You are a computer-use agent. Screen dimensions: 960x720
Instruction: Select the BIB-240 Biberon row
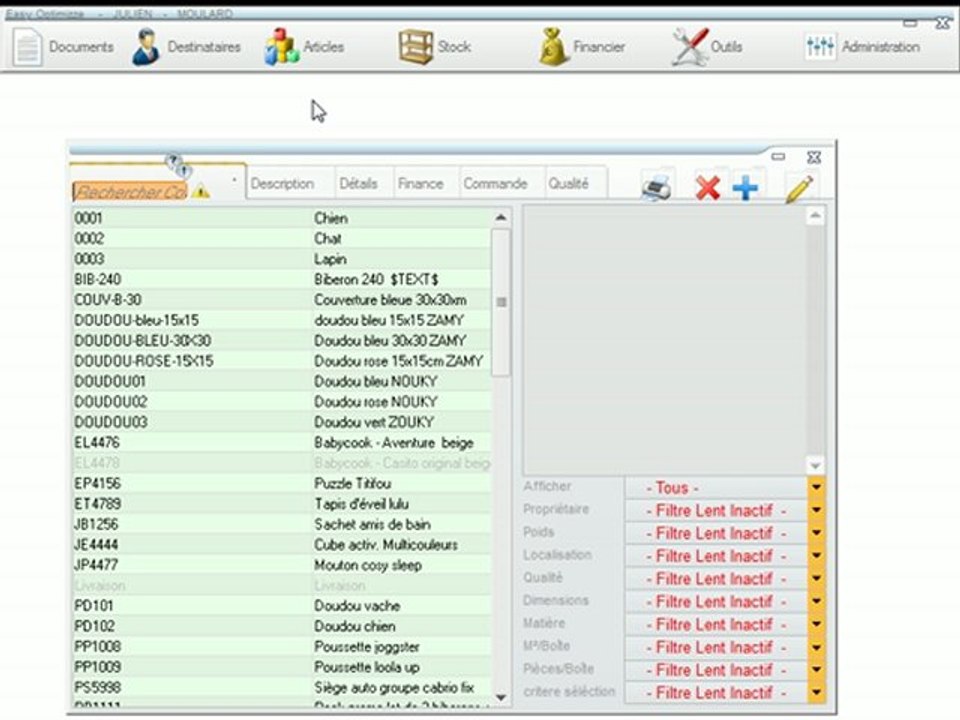pyautogui.click(x=282, y=279)
